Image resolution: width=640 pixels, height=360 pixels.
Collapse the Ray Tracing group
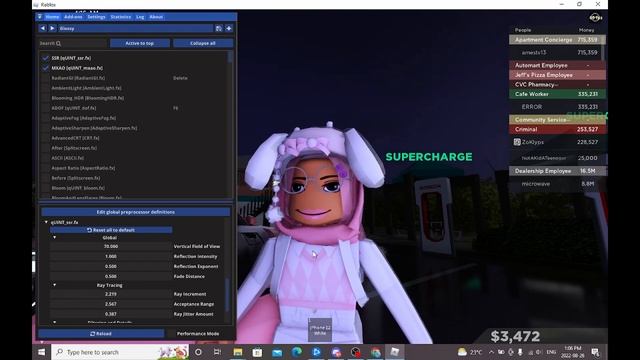click(54, 285)
